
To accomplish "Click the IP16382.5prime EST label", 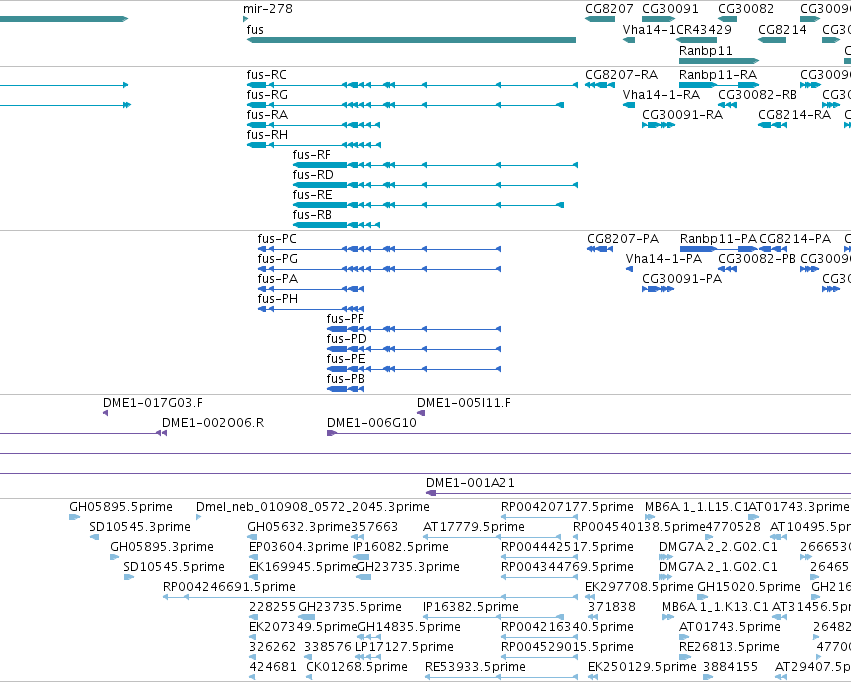I will [471, 607].
